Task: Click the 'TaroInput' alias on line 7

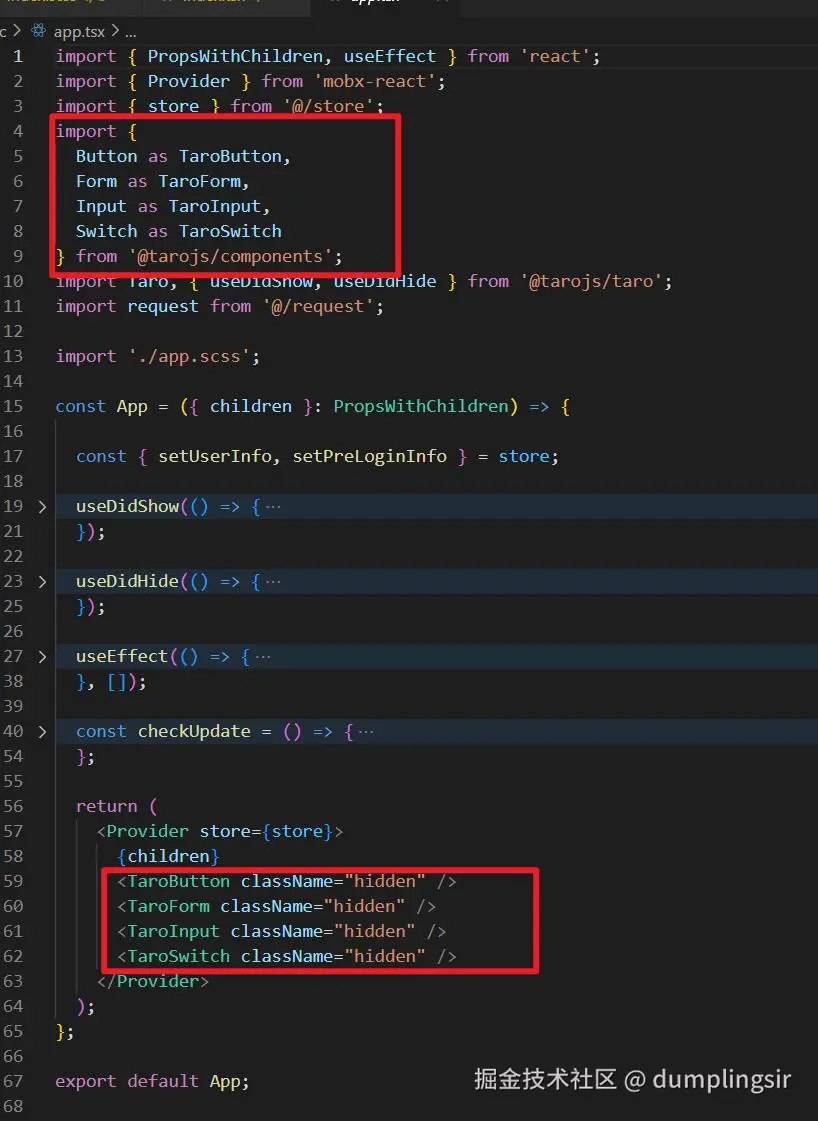Action: click(x=215, y=207)
